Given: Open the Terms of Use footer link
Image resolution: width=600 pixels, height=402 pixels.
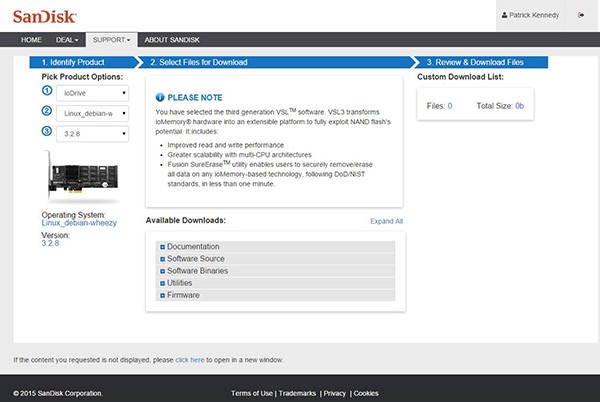Looking at the screenshot, I should click(252, 393).
